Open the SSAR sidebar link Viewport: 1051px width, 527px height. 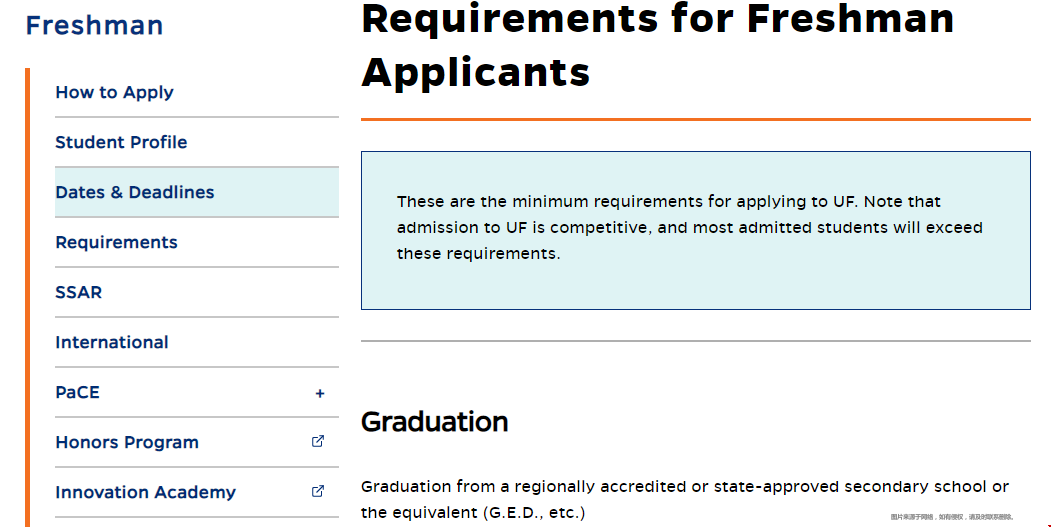(x=78, y=292)
